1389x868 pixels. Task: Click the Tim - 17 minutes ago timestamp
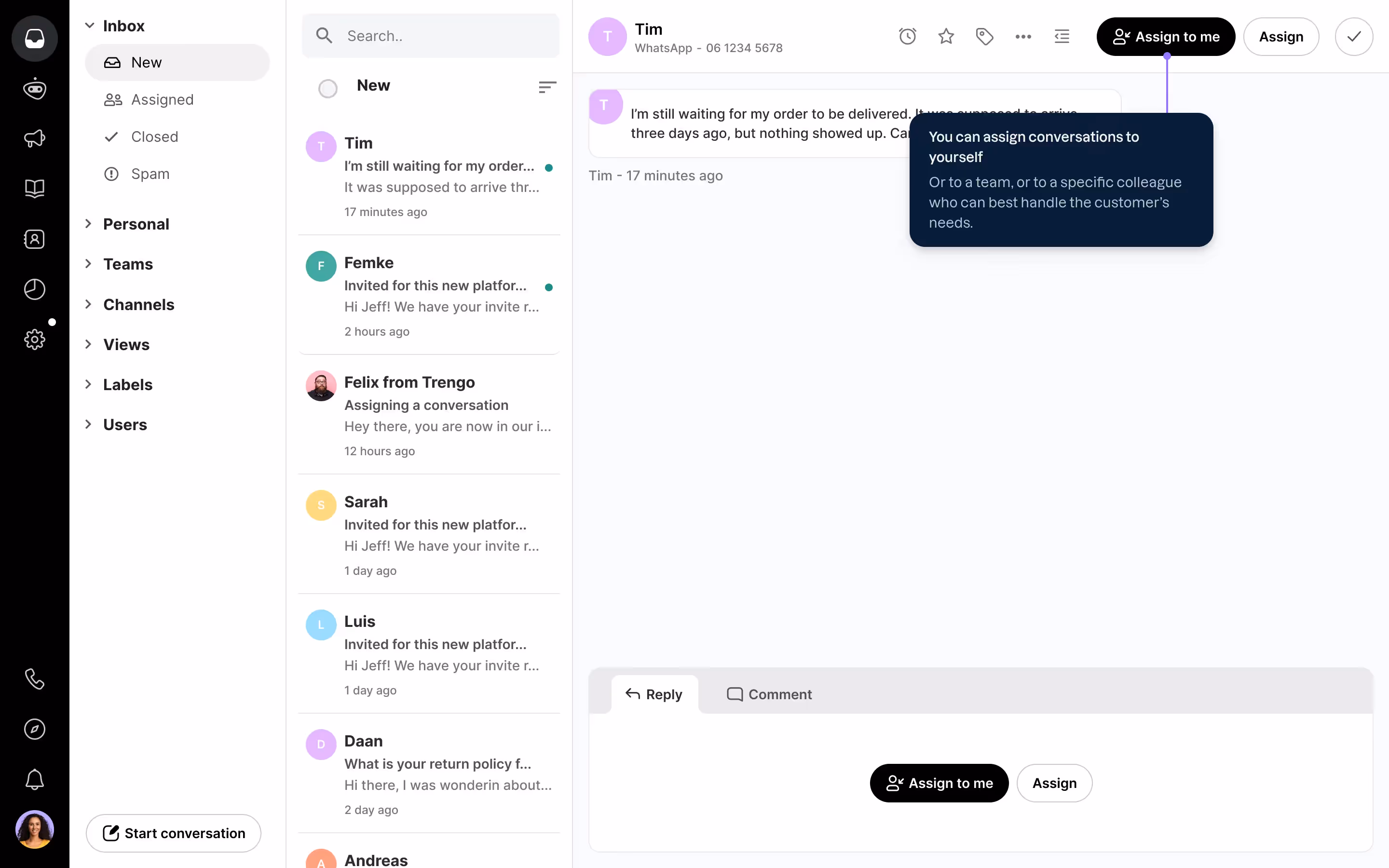655,176
